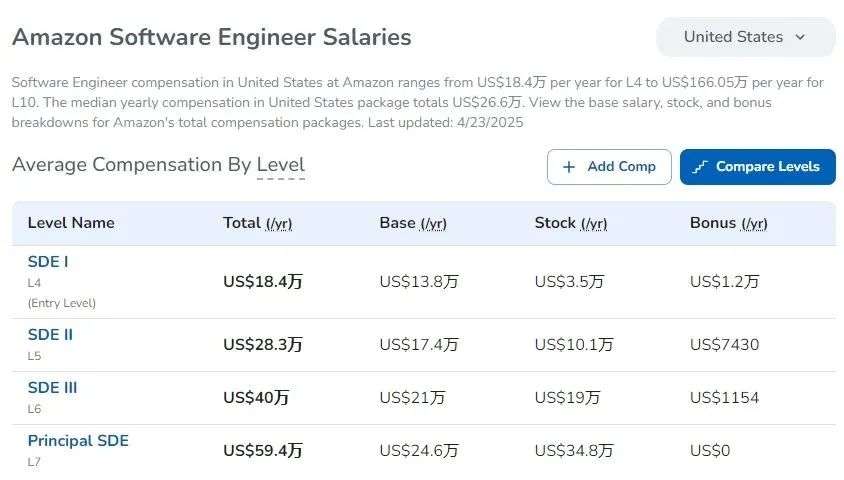The height and width of the screenshot is (480, 844).
Task: Open the SDE II level link
Action: [50, 335]
